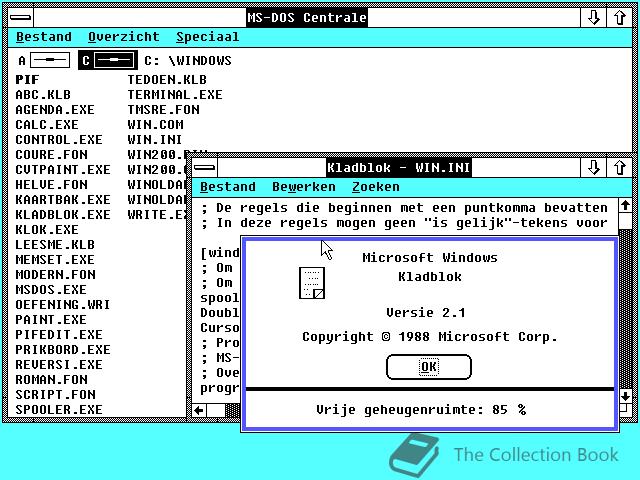Select drive C icon in MS-DOS Centrale
Viewport: 640px width, 480px height.
[x=108, y=60]
